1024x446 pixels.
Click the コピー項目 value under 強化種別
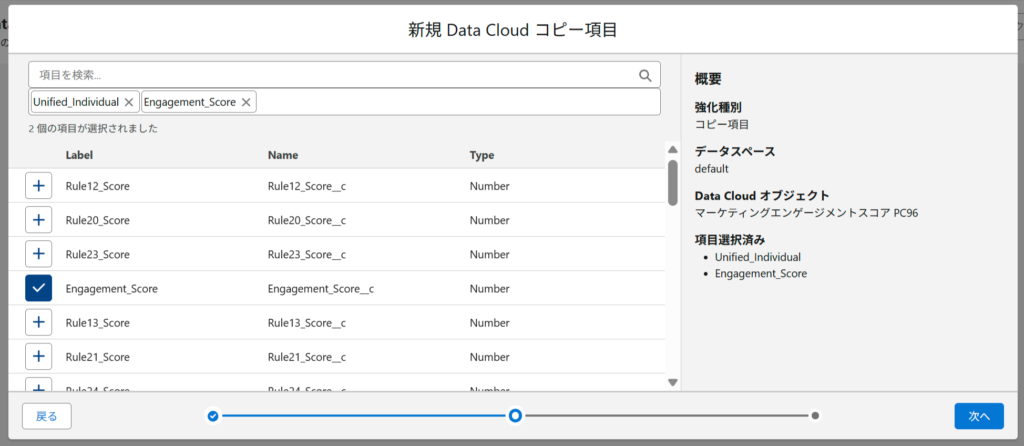(721, 123)
